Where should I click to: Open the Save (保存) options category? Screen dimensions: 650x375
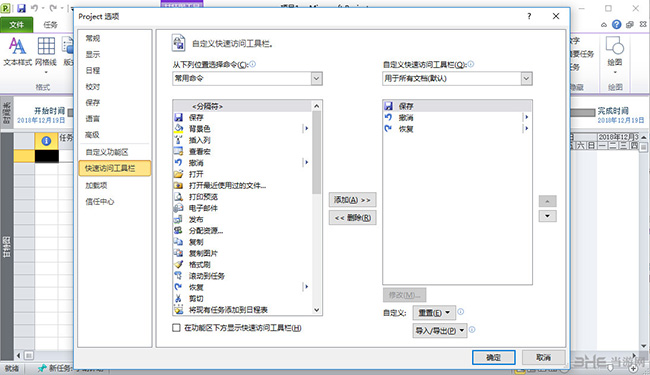[x=93, y=103]
